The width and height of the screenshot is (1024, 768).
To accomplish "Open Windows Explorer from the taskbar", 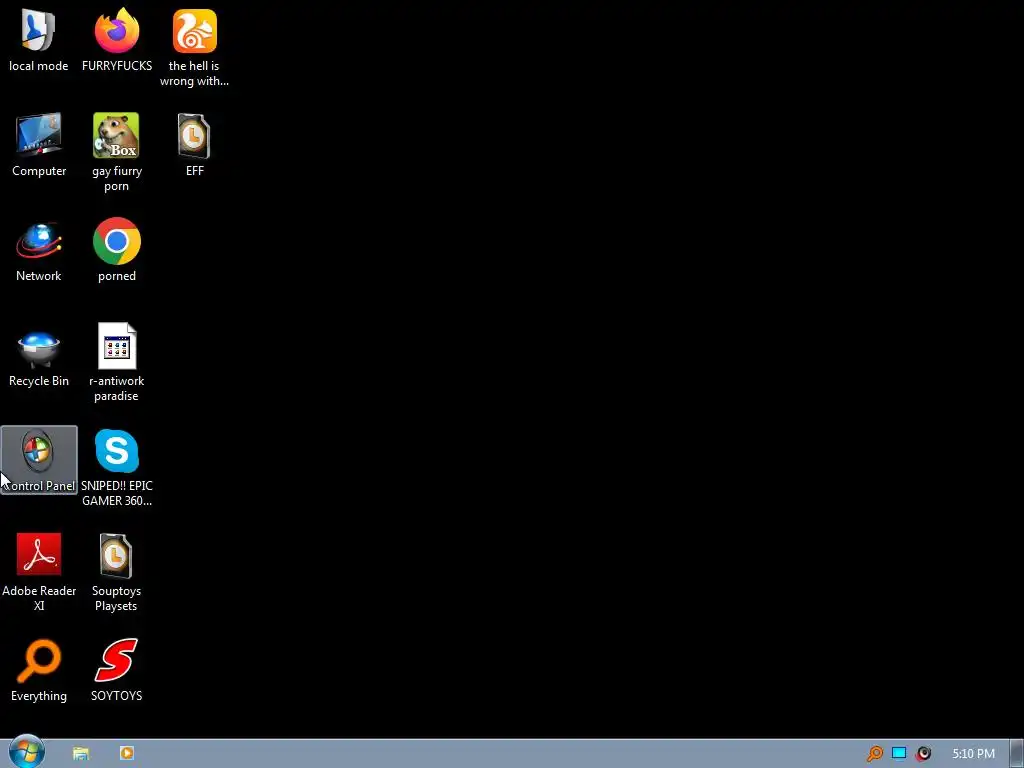I will tap(81, 754).
